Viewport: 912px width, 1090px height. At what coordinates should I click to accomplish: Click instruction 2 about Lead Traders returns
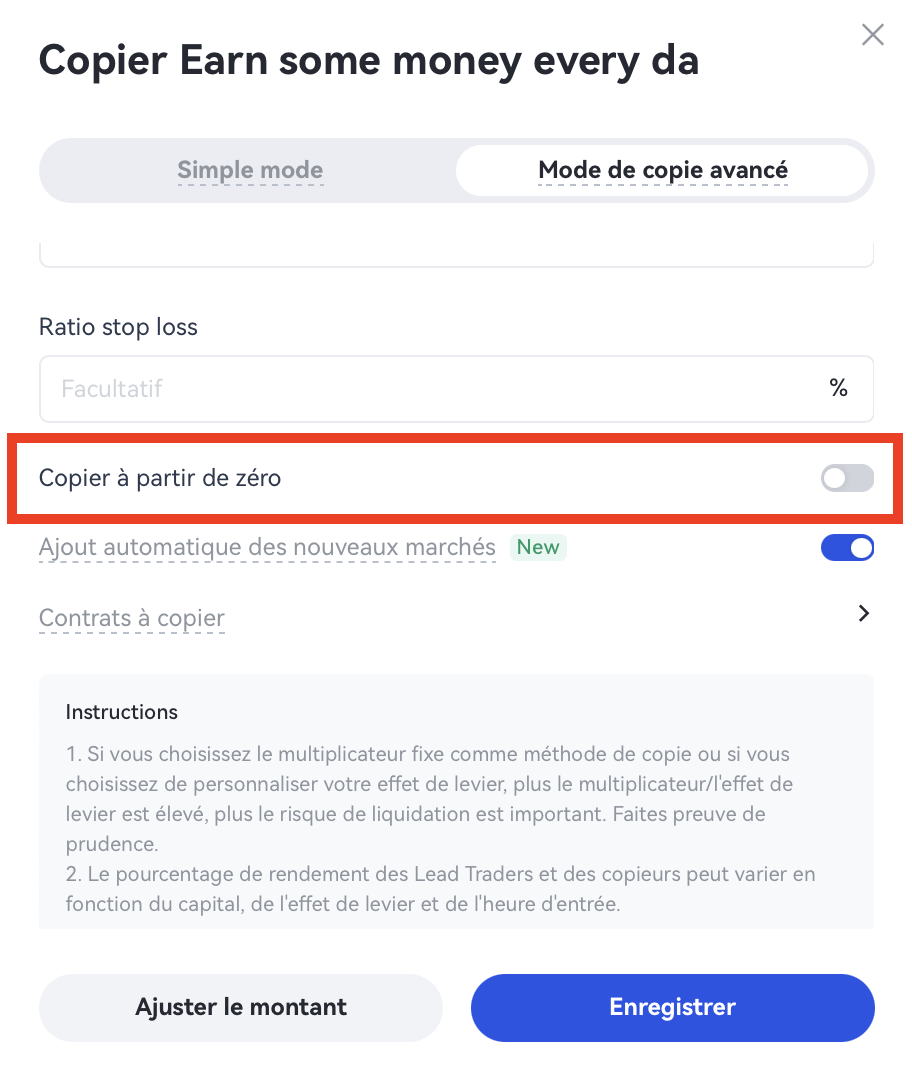click(x=440, y=889)
